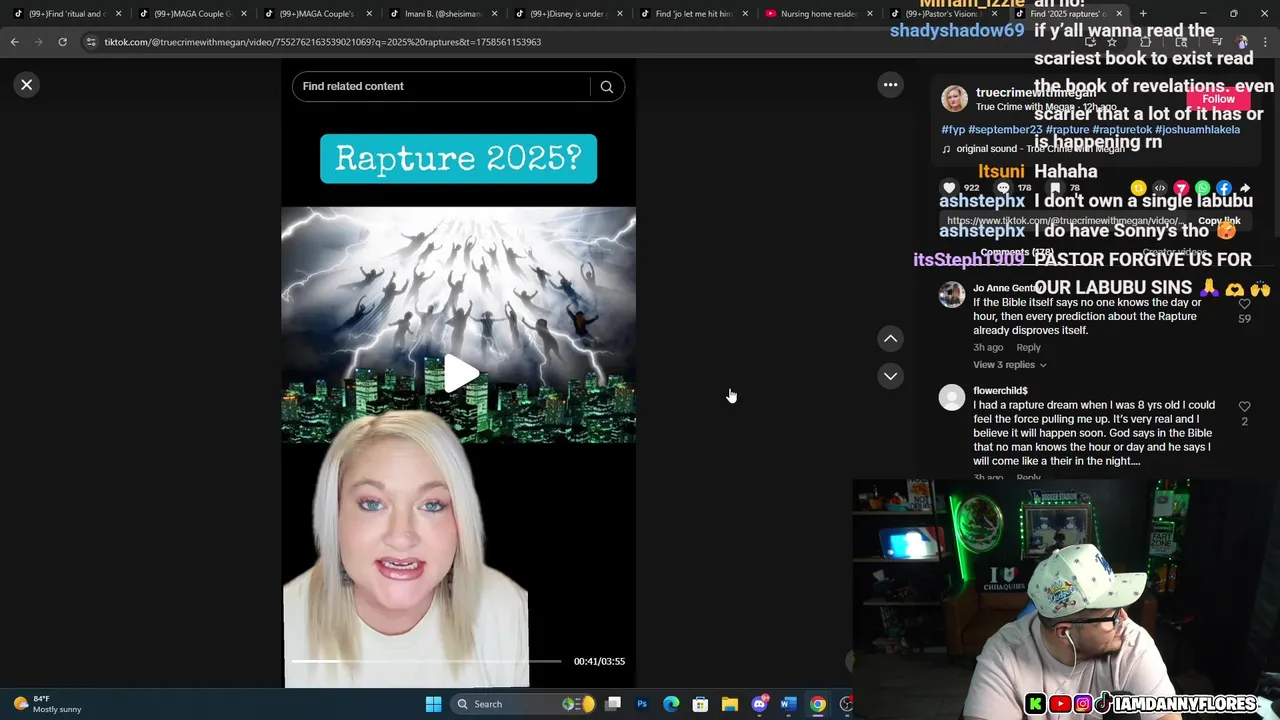
Task: Switch to Creator videos tab
Action: 1174,253
